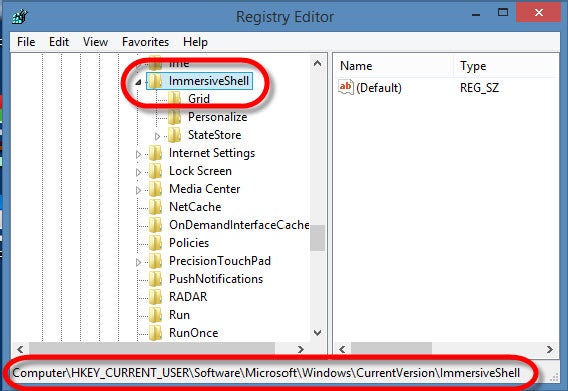The width and height of the screenshot is (568, 391).
Task: Select the Media Center folder icon
Action: pyautogui.click(x=156, y=188)
